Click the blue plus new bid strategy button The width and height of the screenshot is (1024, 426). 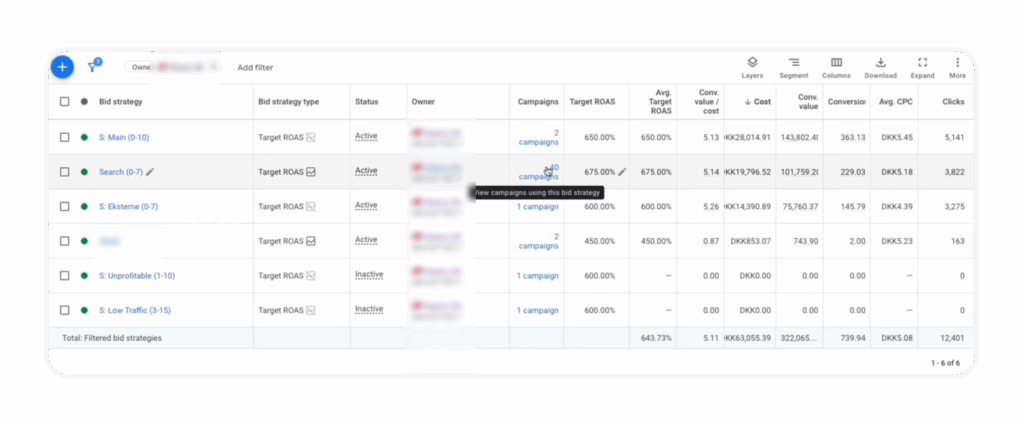click(62, 67)
